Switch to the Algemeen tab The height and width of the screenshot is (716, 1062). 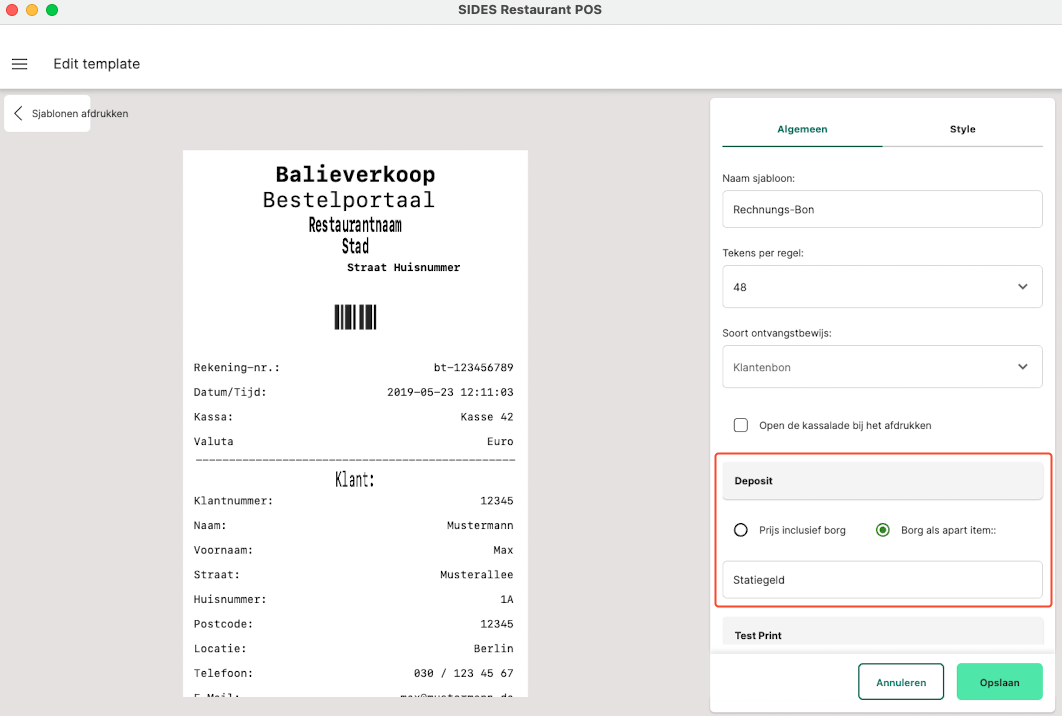802,129
